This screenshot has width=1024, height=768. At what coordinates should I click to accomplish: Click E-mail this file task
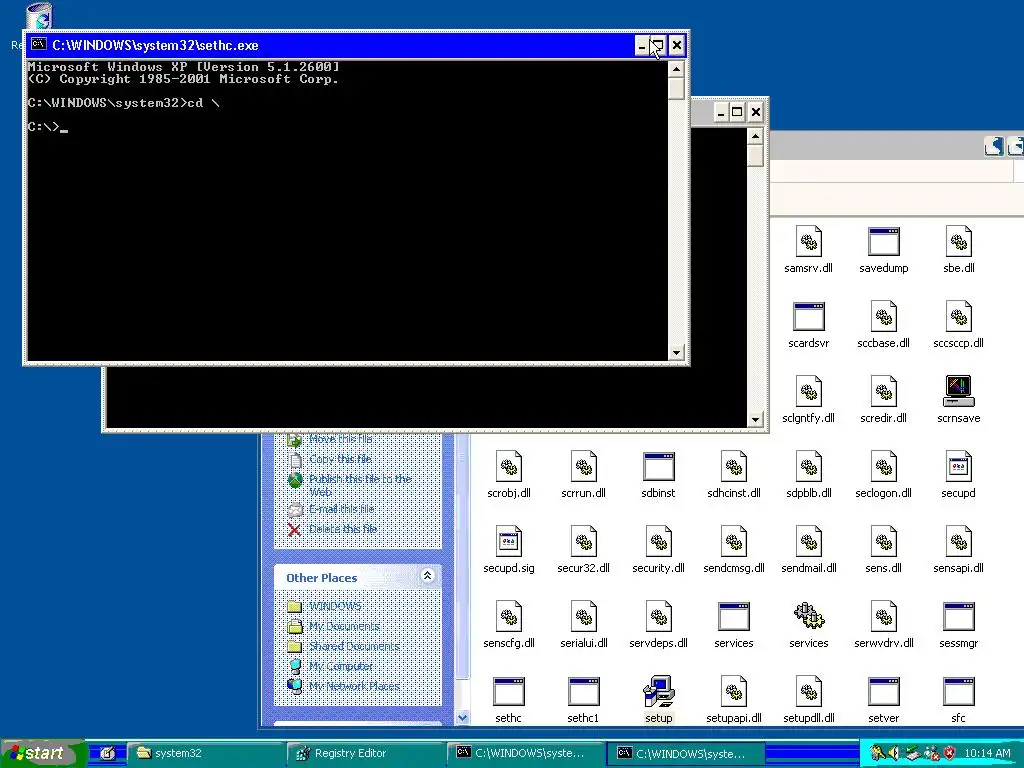(x=342, y=509)
